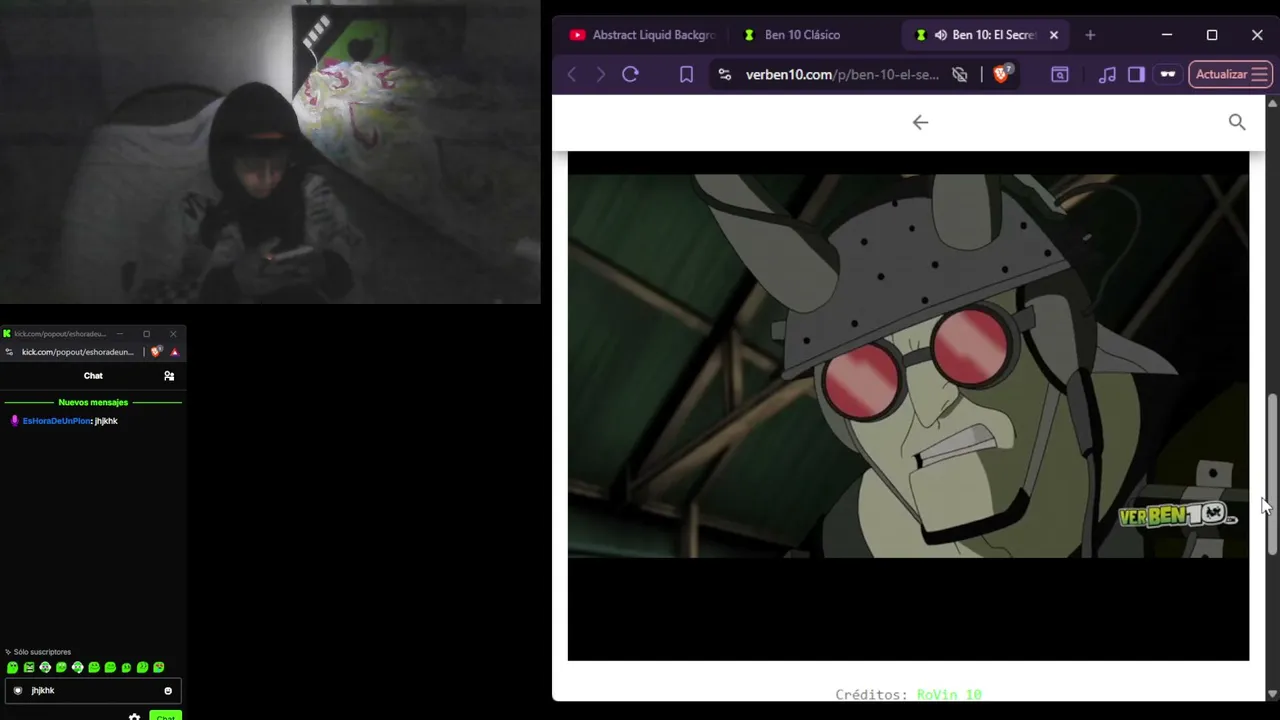Click the EsHoraDeUnPlon username in chat
The width and height of the screenshot is (1280, 720).
click(x=57, y=421)
